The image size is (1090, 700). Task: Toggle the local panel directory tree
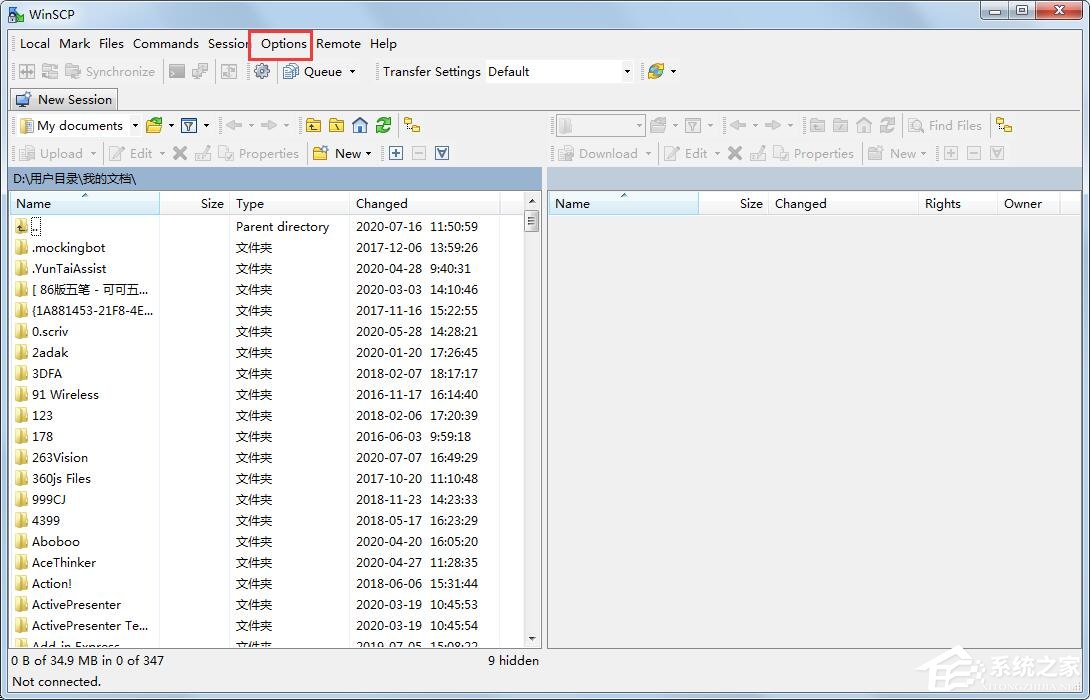412,126
